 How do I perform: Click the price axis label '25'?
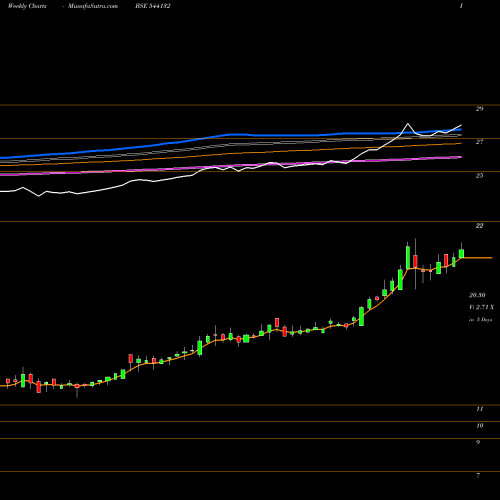(479, 175)
